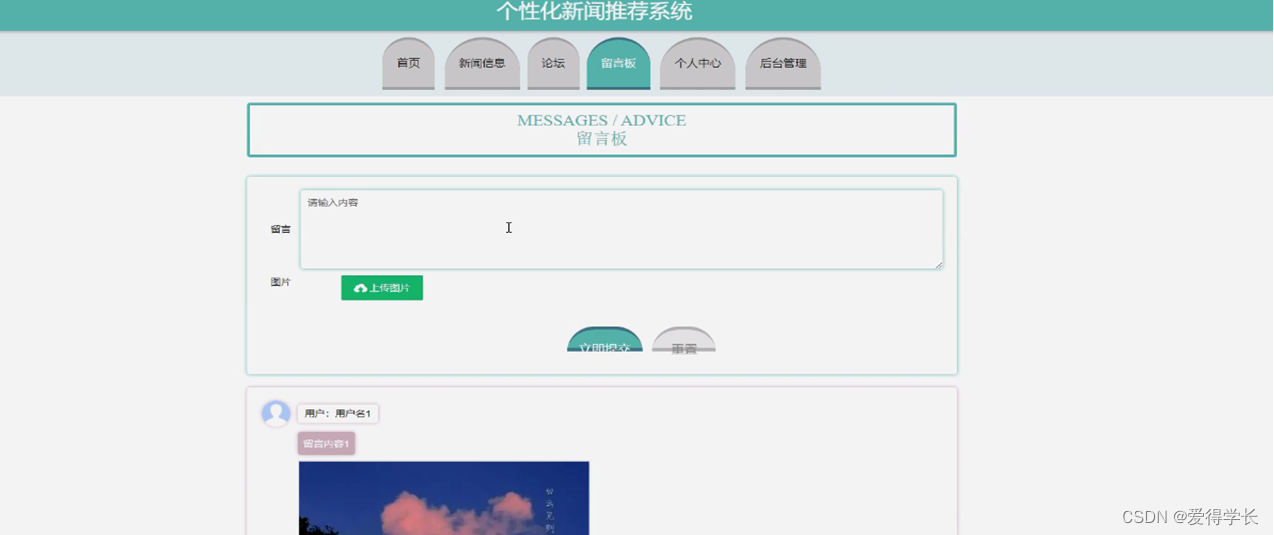Click into the 请输入内容 message textarea
Image resolution: width=1274 pixels, height=535 pixels.
621,229
